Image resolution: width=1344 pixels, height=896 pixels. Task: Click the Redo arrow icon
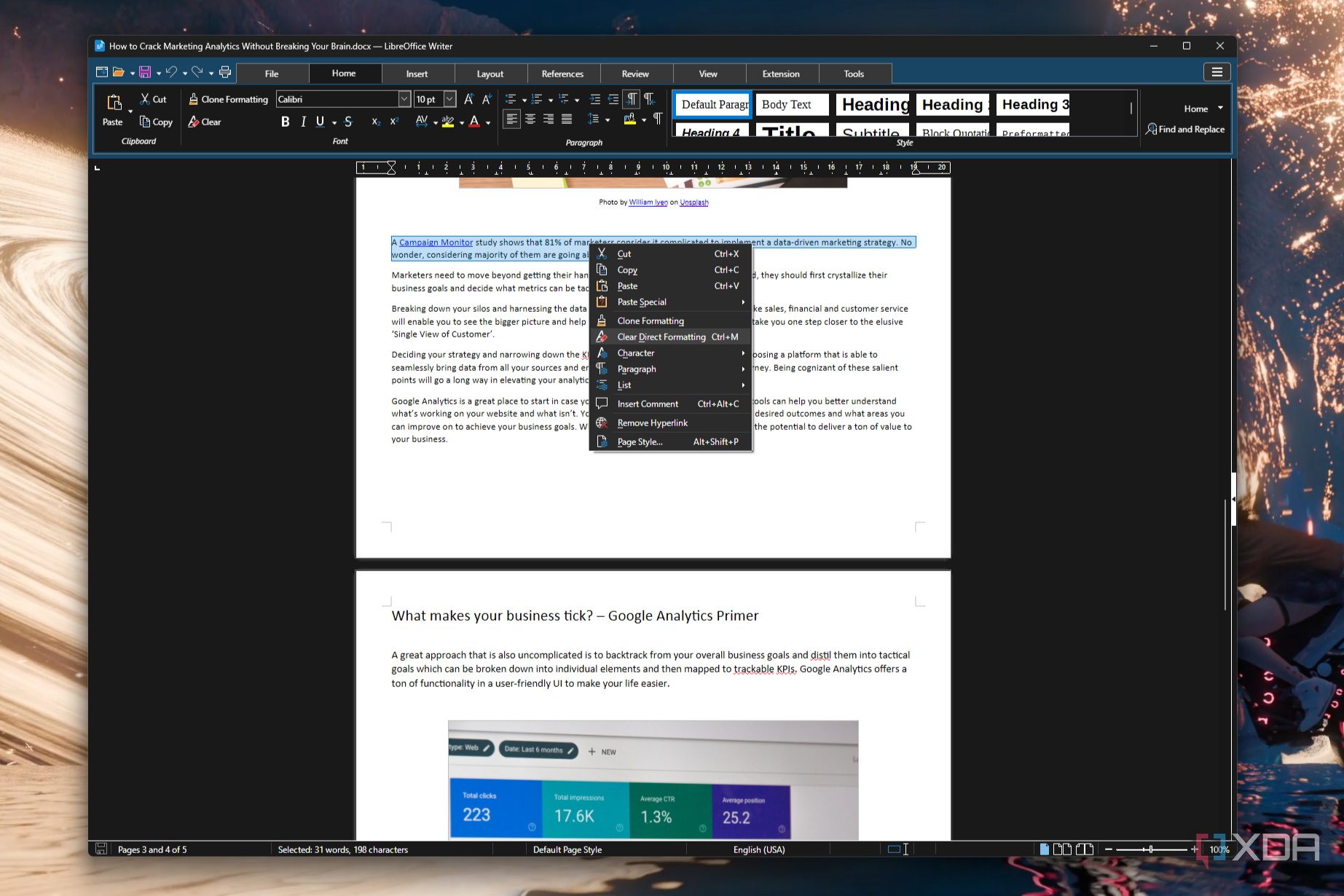197,72
